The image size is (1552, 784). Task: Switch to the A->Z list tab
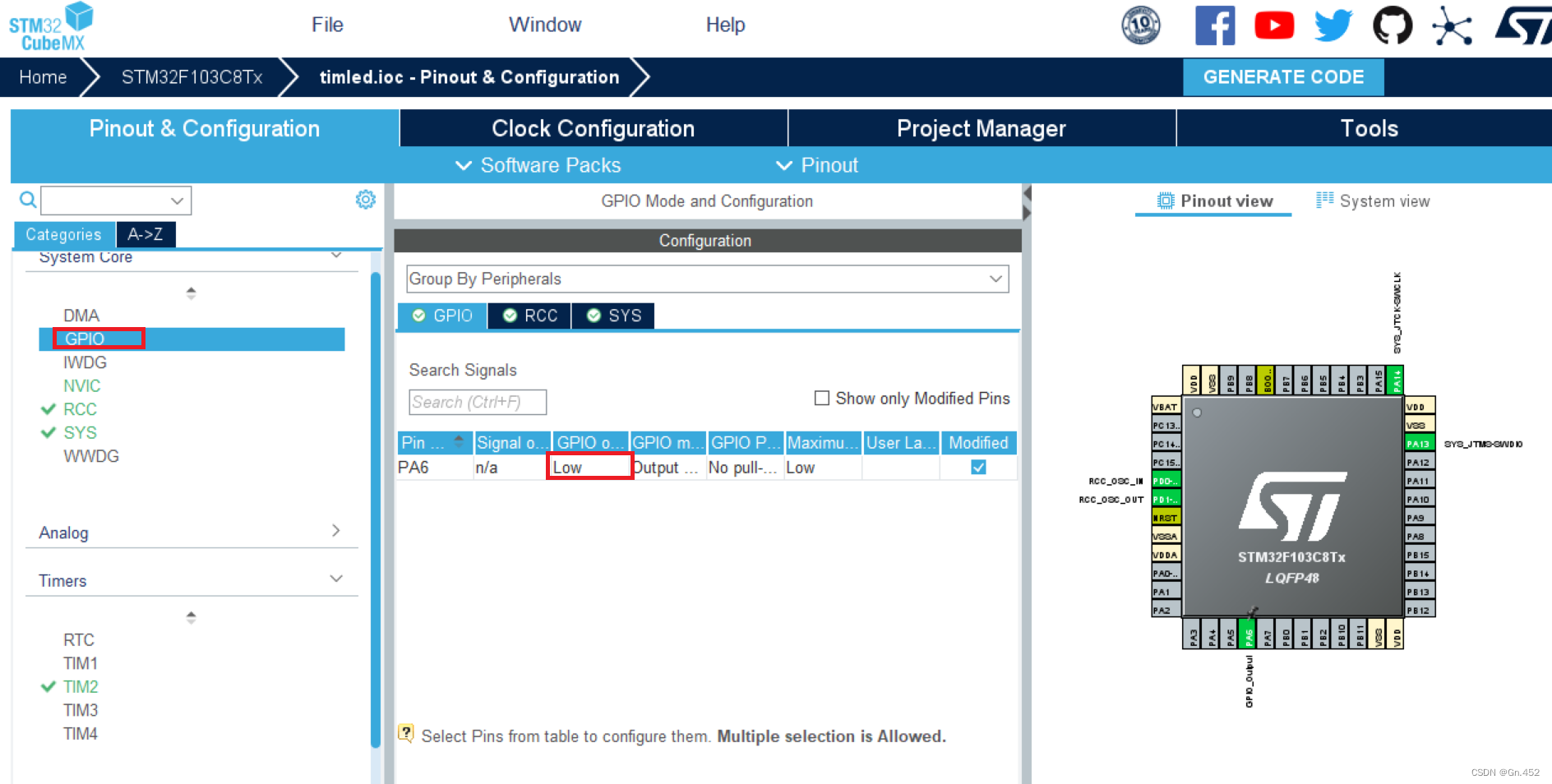[145, 234]
